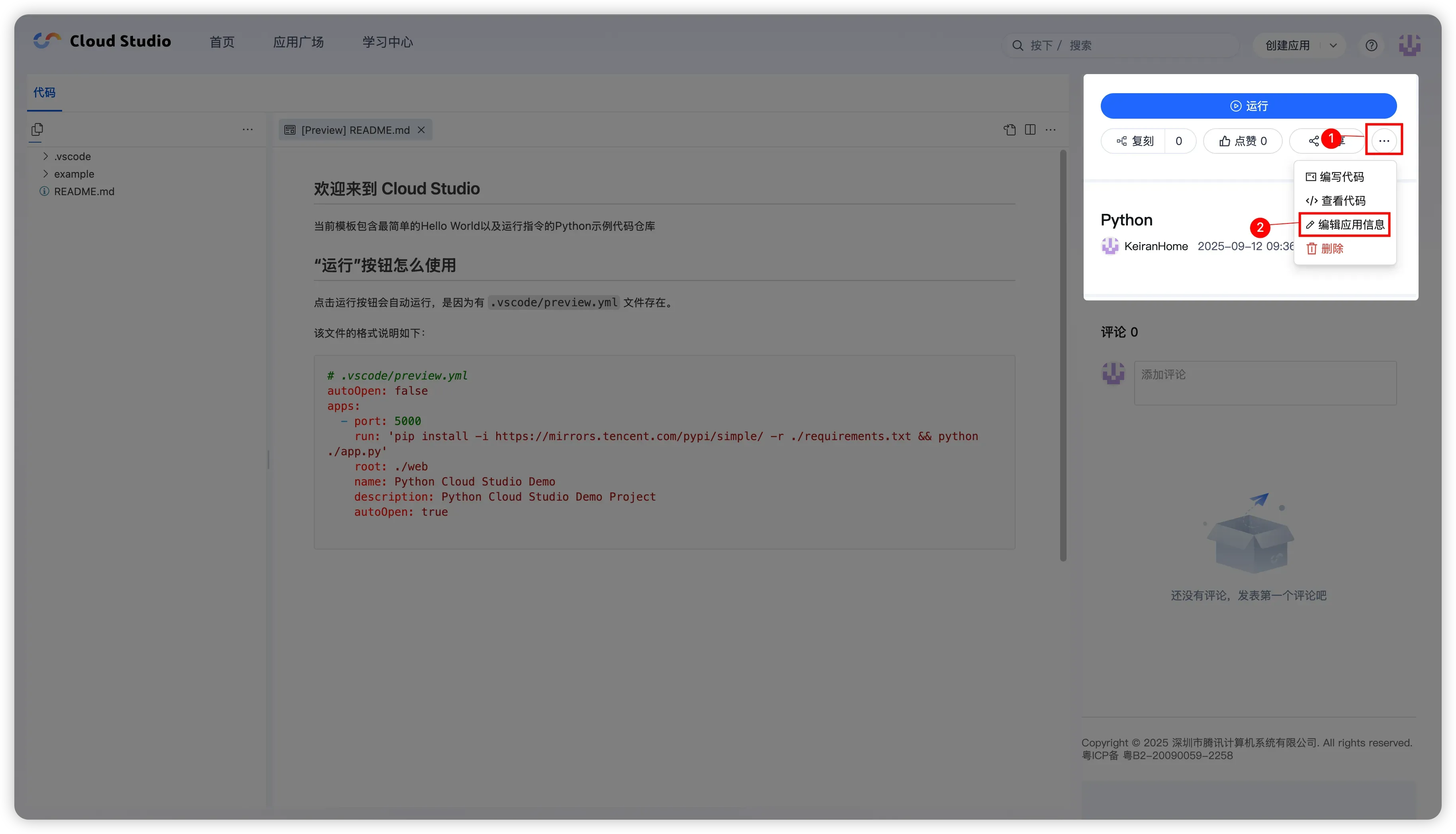This screenshot has height=834, width=1456.
Task: Open the 创建应用 dropdown arrow
Action: coord(1333,45)
